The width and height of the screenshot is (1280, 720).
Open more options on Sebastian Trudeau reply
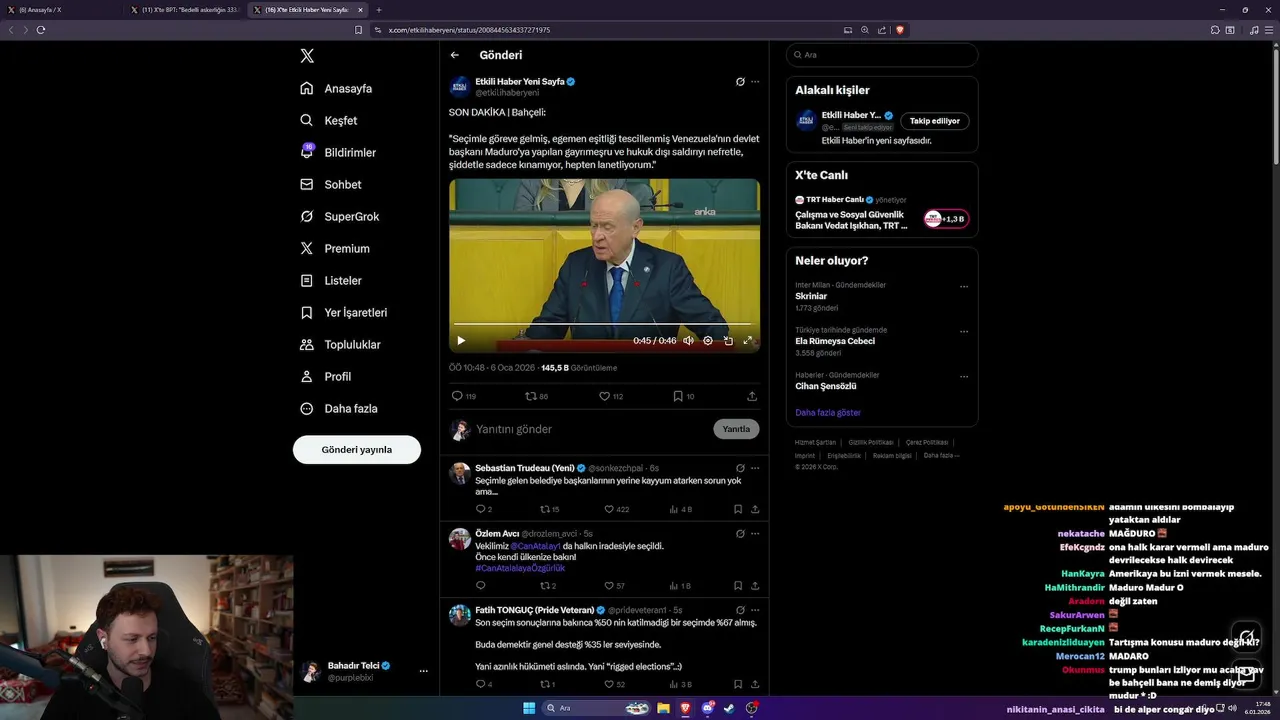tap(755, 468)
